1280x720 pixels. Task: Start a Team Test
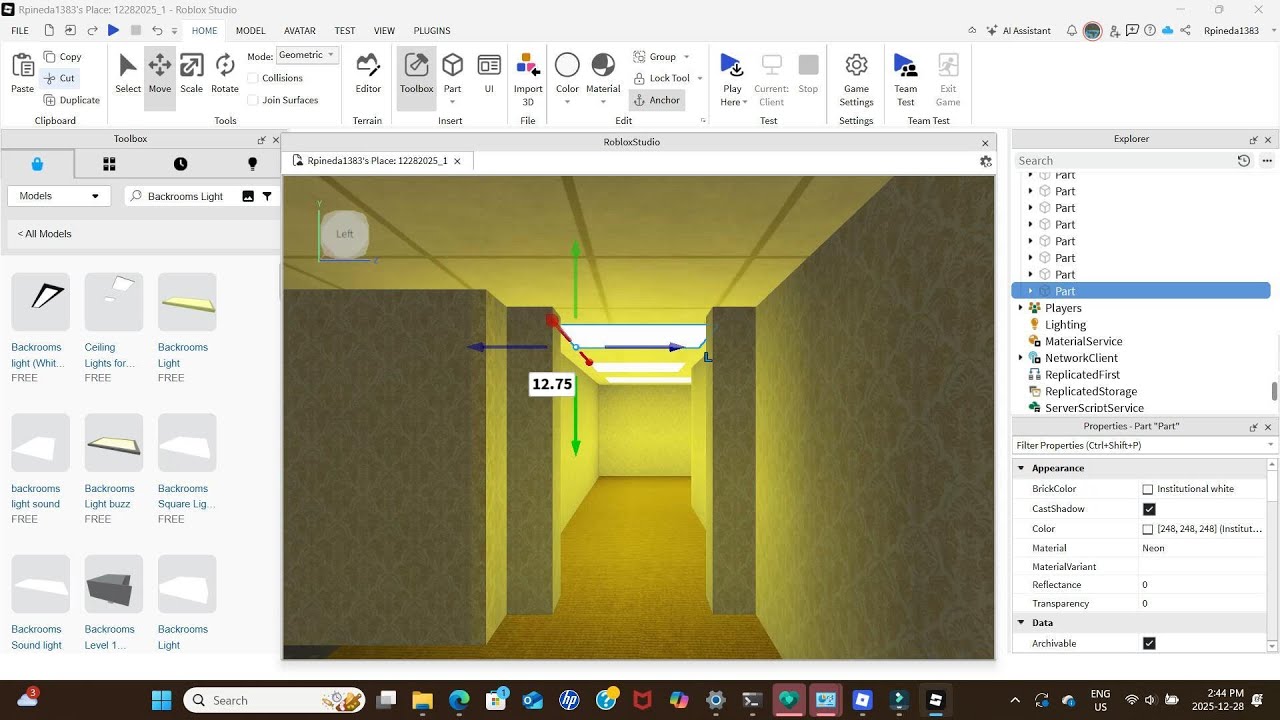point(906,79)
